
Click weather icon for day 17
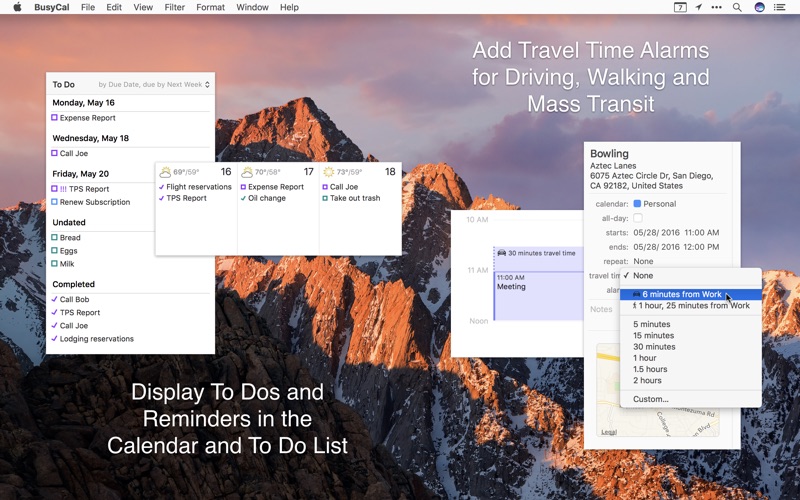tap(247, 172)
